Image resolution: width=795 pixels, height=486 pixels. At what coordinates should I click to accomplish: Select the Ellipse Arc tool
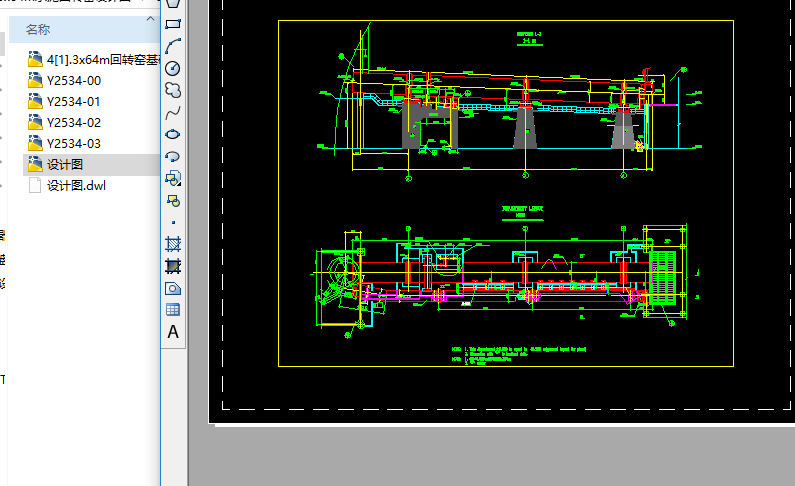point(173,157)
